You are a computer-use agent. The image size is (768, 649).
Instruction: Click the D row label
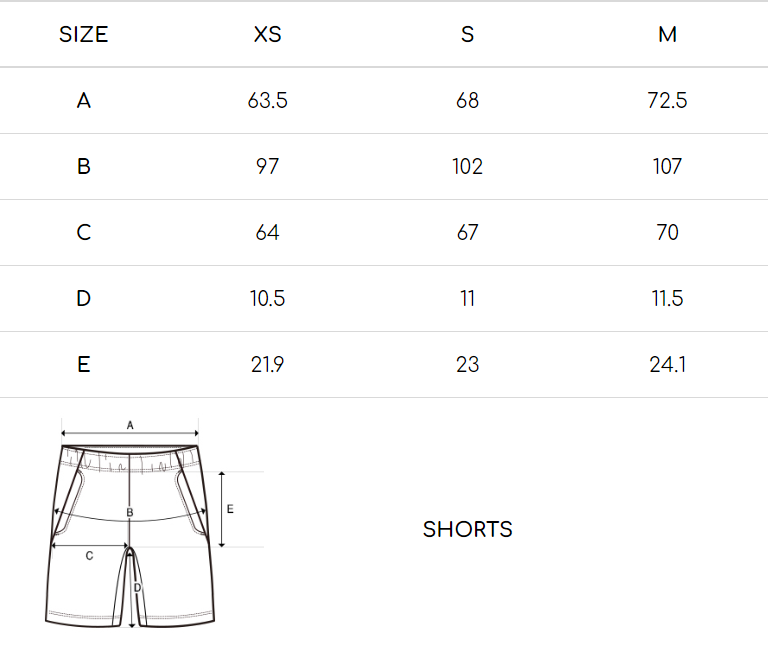click(84, 298)
